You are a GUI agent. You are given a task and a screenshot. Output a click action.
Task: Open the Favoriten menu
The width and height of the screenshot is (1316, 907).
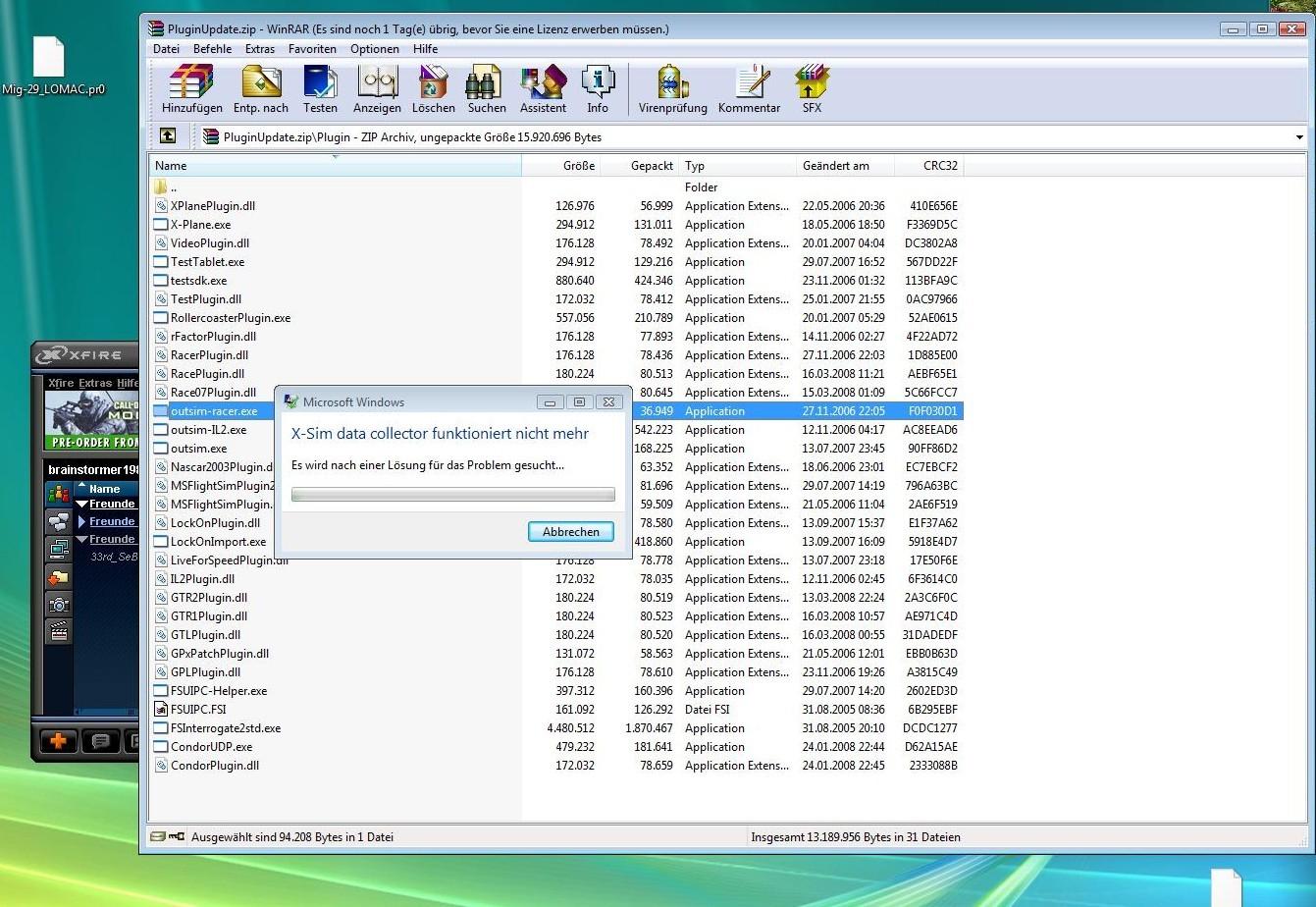point(312,48)
